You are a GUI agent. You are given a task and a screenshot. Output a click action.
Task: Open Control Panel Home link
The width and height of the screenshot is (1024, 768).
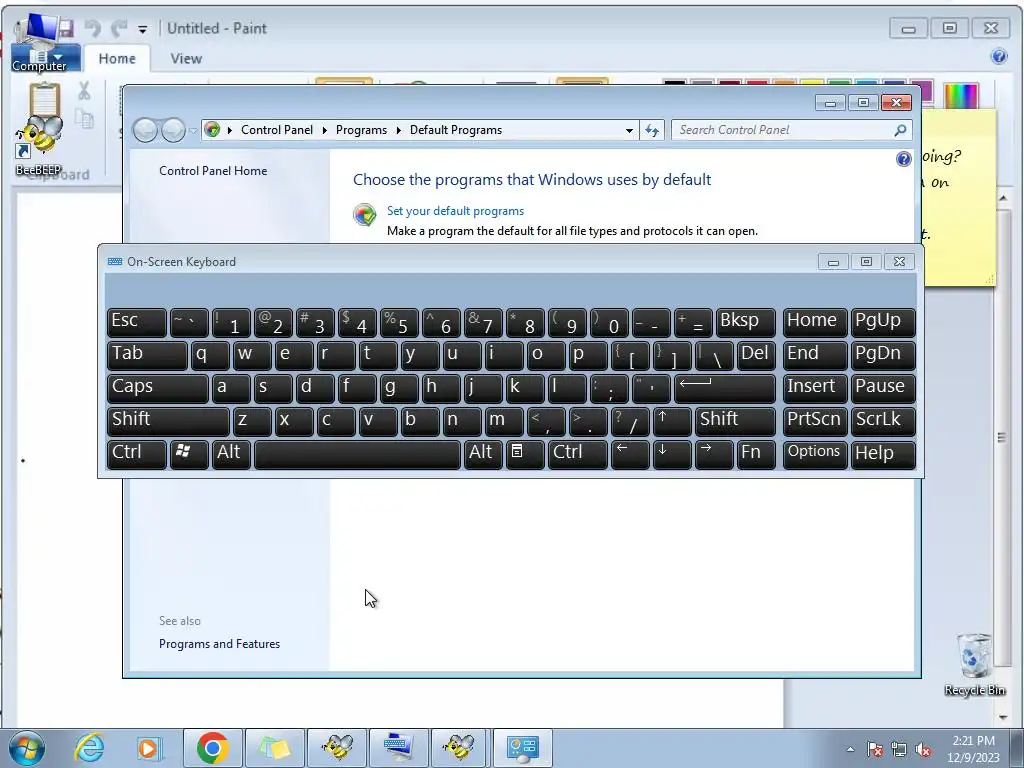click(213, 170)
